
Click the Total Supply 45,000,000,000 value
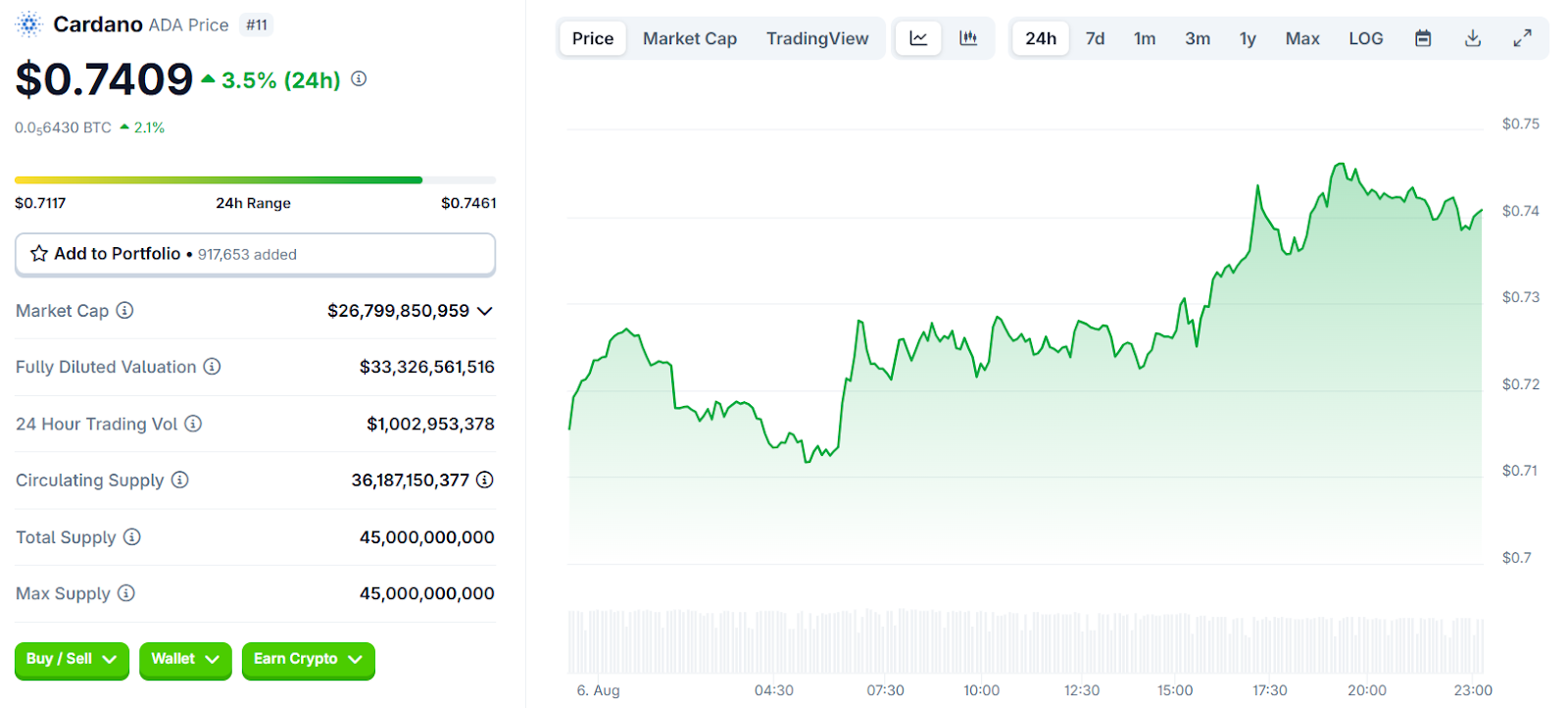click(x=427, y=536)
